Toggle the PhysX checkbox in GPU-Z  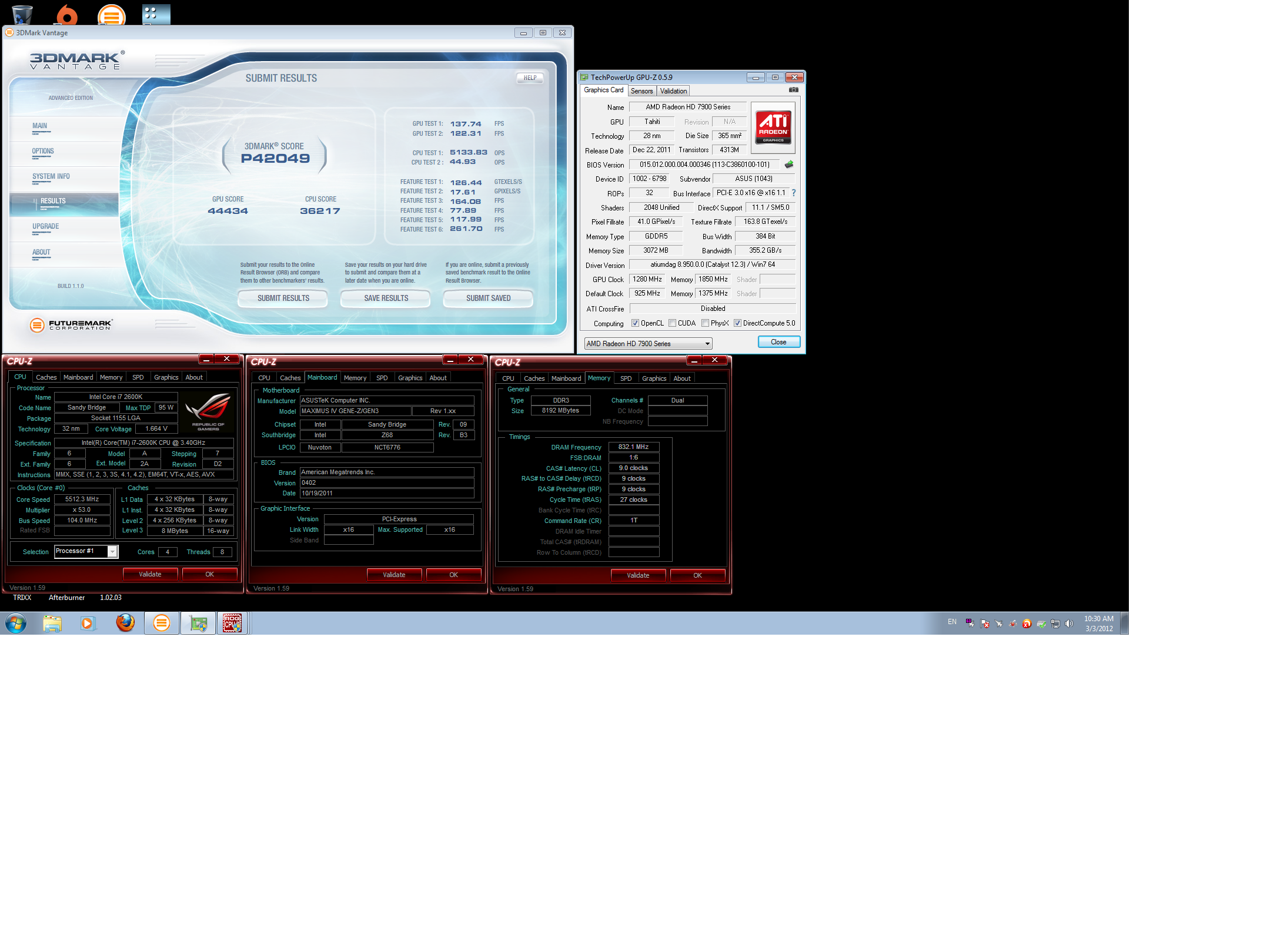[705, 323]
